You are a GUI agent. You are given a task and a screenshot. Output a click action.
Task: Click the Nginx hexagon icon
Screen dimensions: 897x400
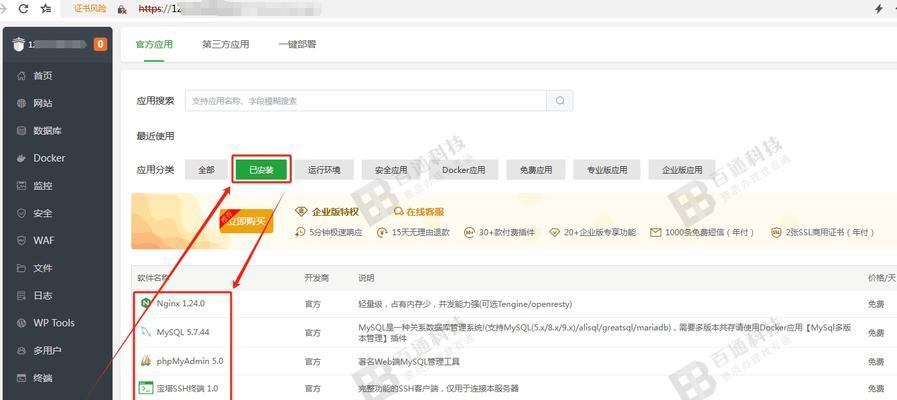(x=146, y=303)
